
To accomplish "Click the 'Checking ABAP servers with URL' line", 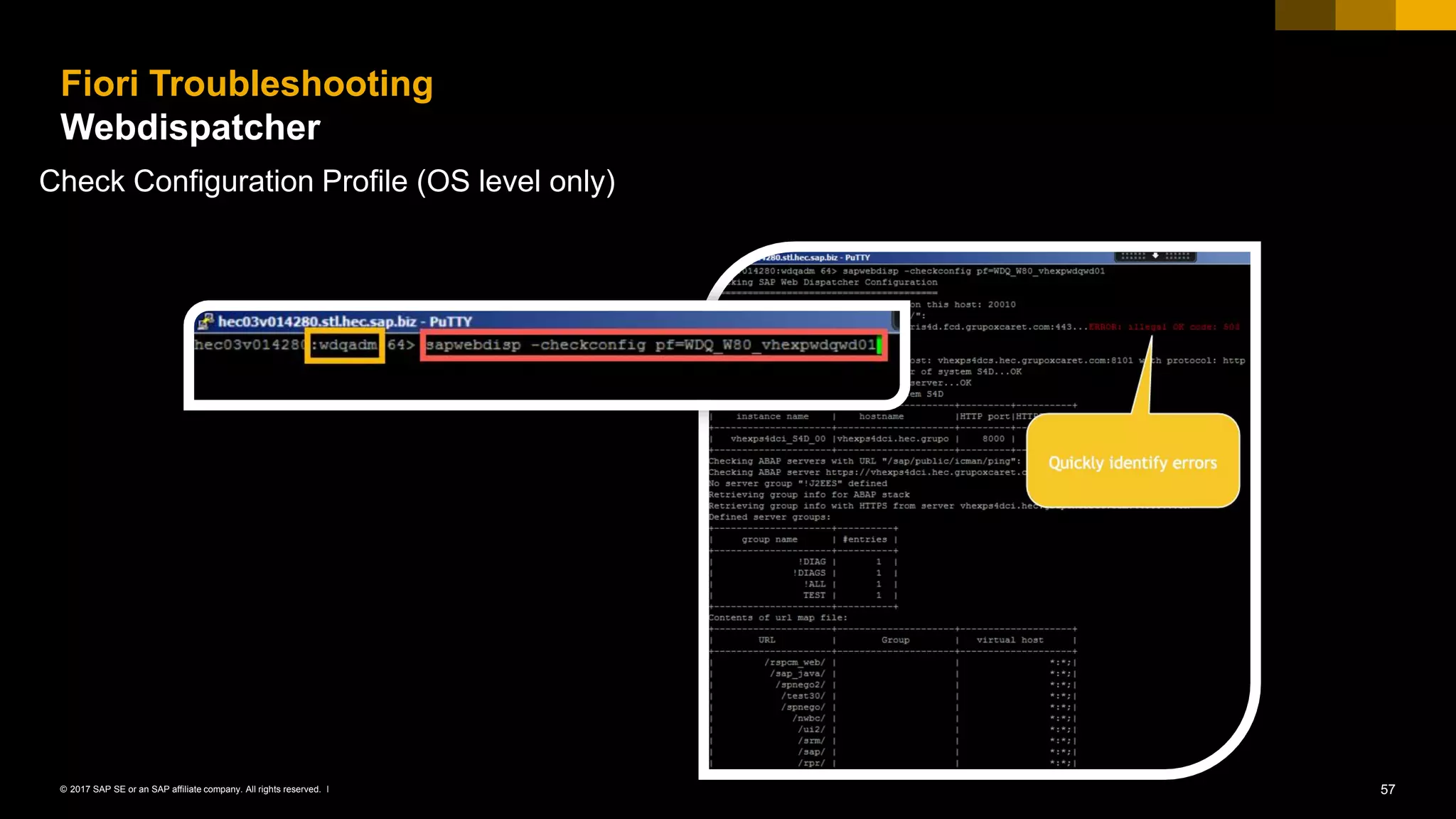I will 864,461.
